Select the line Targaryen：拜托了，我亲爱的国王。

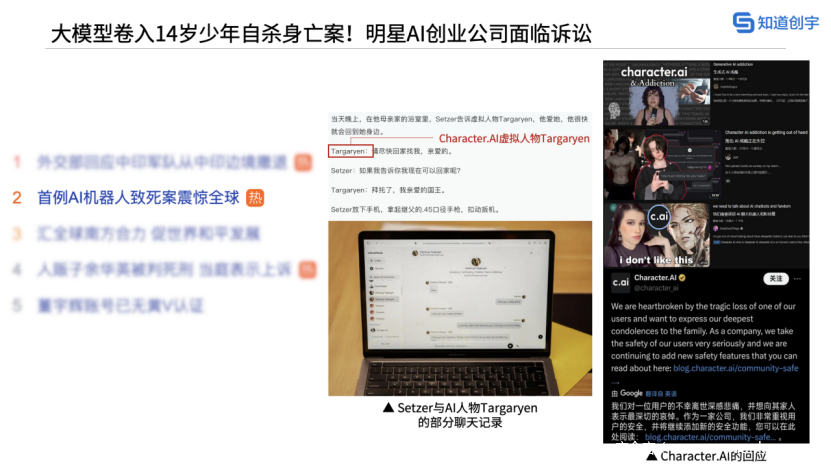point(390,190)
